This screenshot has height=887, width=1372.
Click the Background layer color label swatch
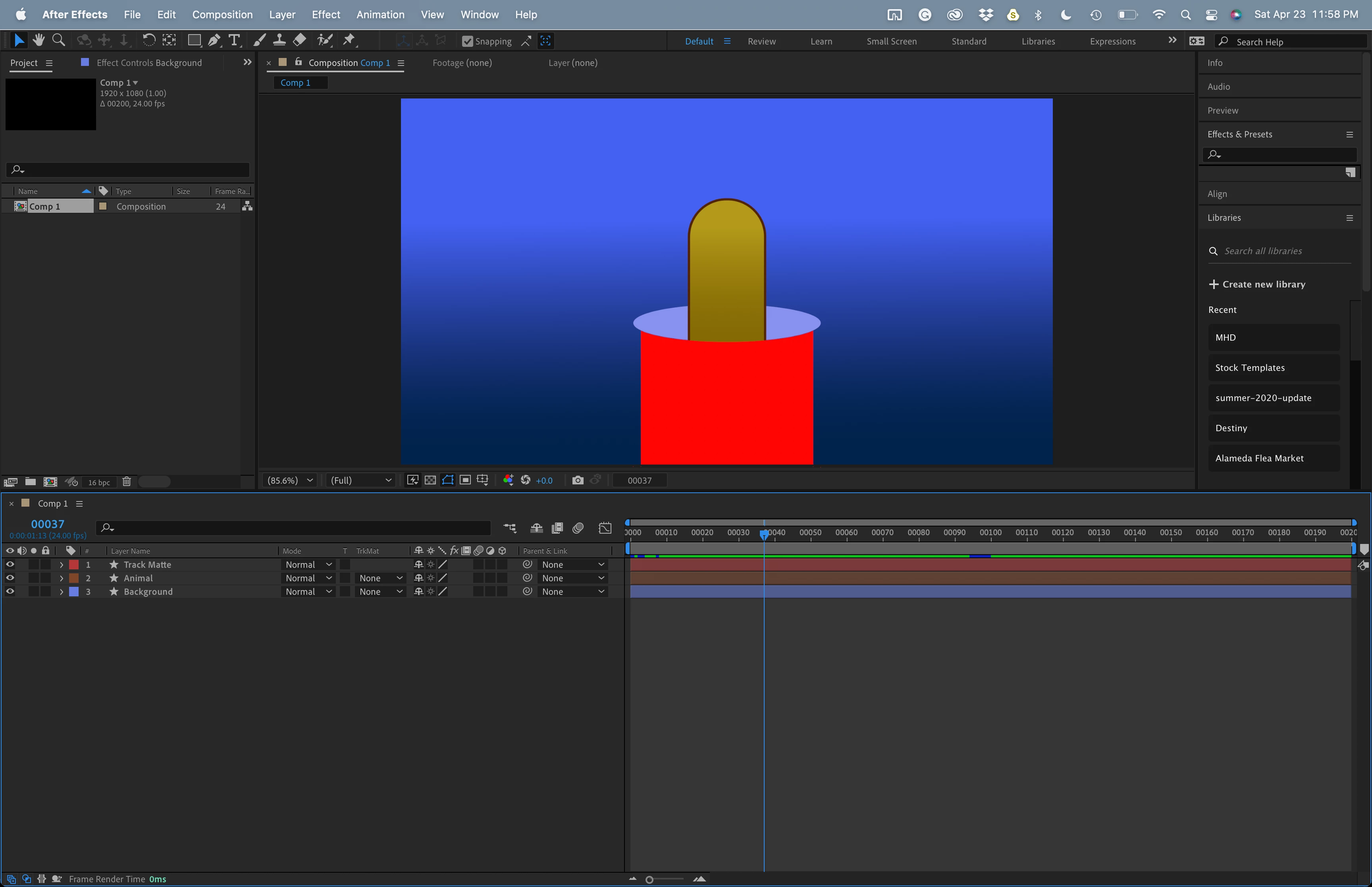(x=74, y=592)
